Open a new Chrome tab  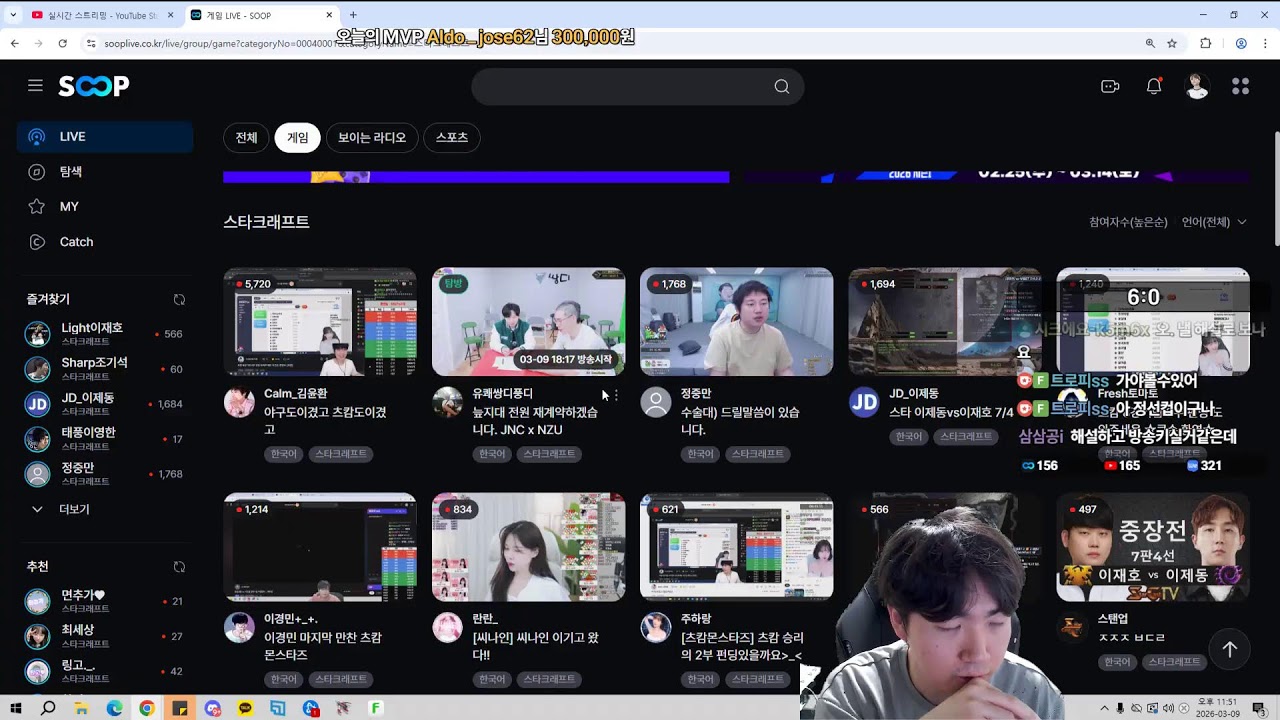coord(353,15)
